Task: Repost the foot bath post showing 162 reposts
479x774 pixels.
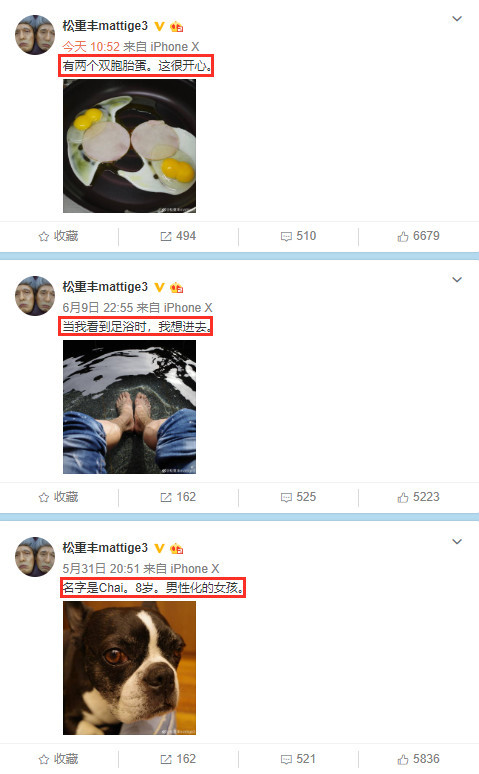Action: pyautogui.click(x=178, y=497)
